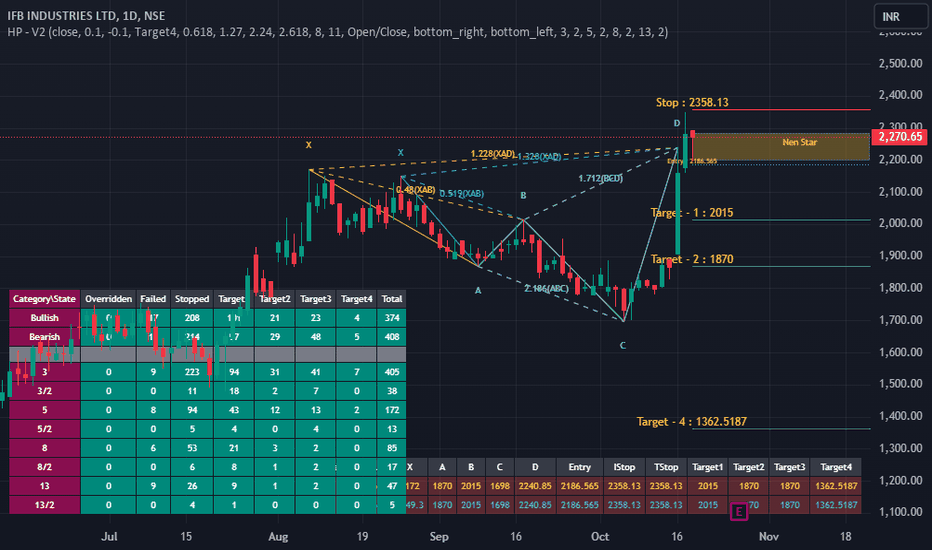Click the Total value 172

tap(392, 410)
